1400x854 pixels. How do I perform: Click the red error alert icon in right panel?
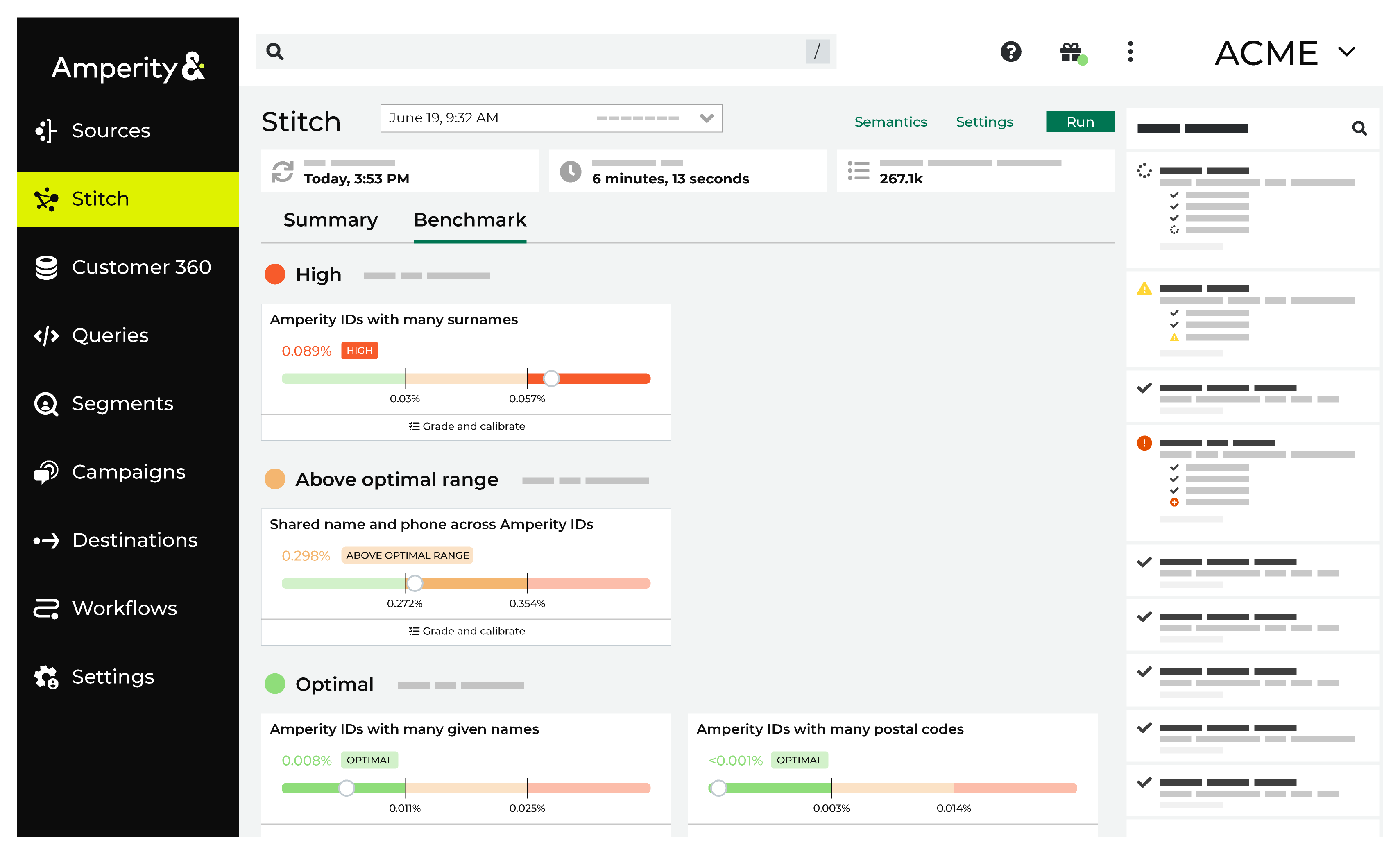(x=1144, y=443)
